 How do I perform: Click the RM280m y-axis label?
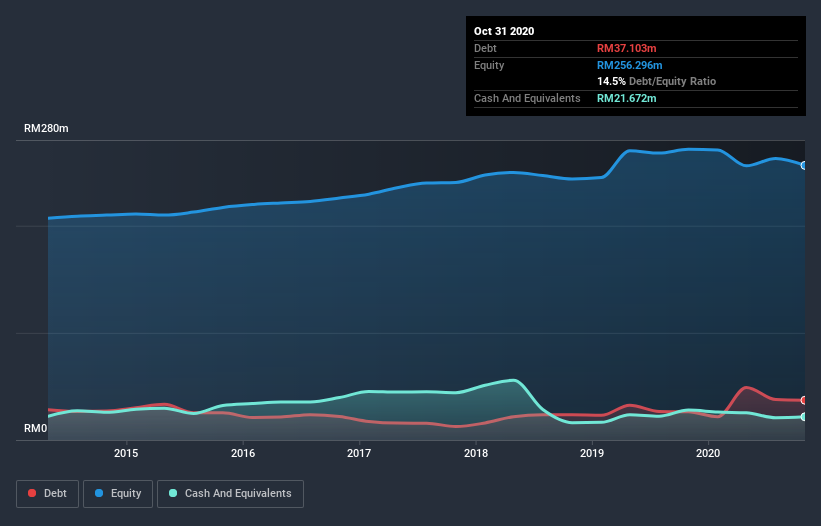pos(46,128)
